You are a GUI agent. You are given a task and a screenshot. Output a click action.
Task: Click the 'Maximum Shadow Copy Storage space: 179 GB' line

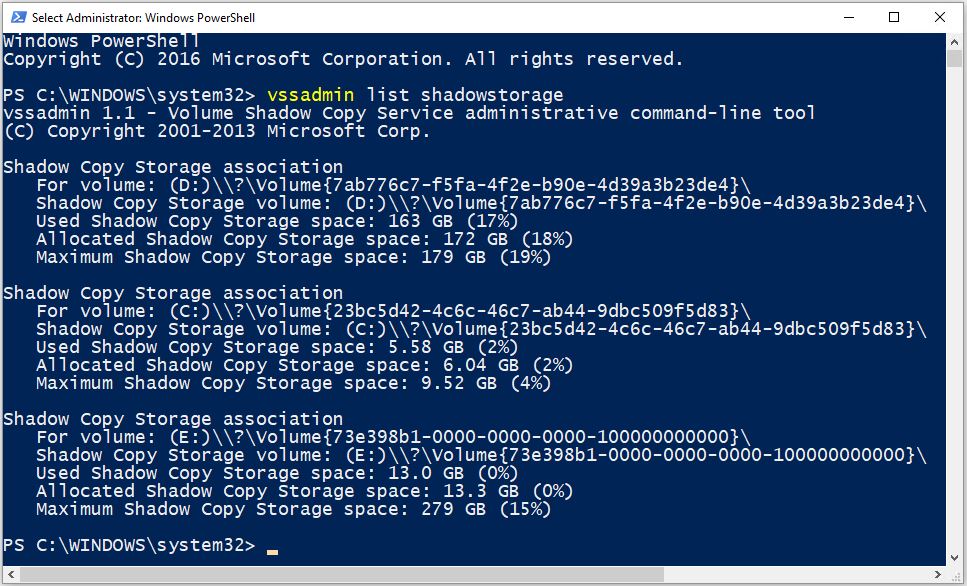[293, 257]
